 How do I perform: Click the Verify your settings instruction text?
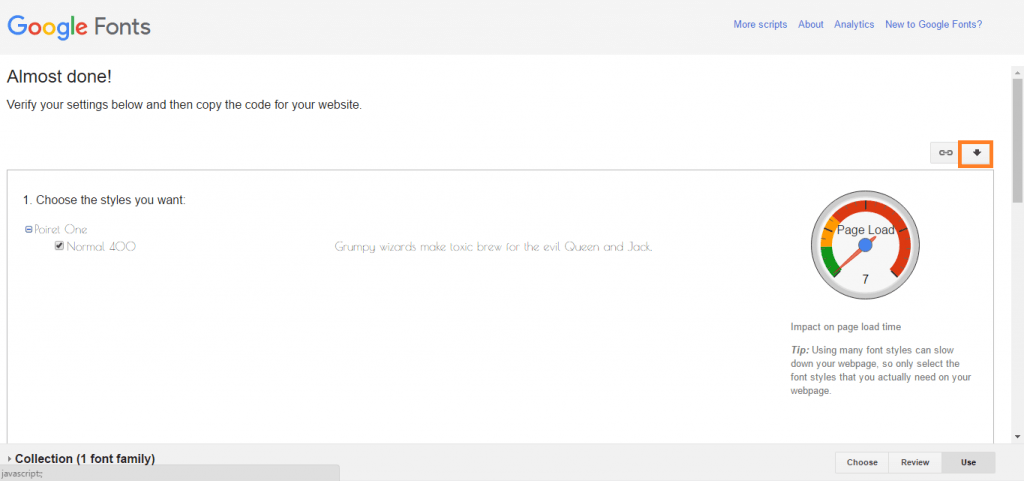tap(184, 105)
